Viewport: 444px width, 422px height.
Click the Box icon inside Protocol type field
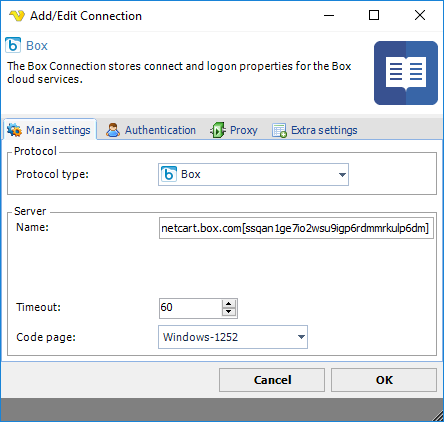pyautogui.click(x=169, y=174)
